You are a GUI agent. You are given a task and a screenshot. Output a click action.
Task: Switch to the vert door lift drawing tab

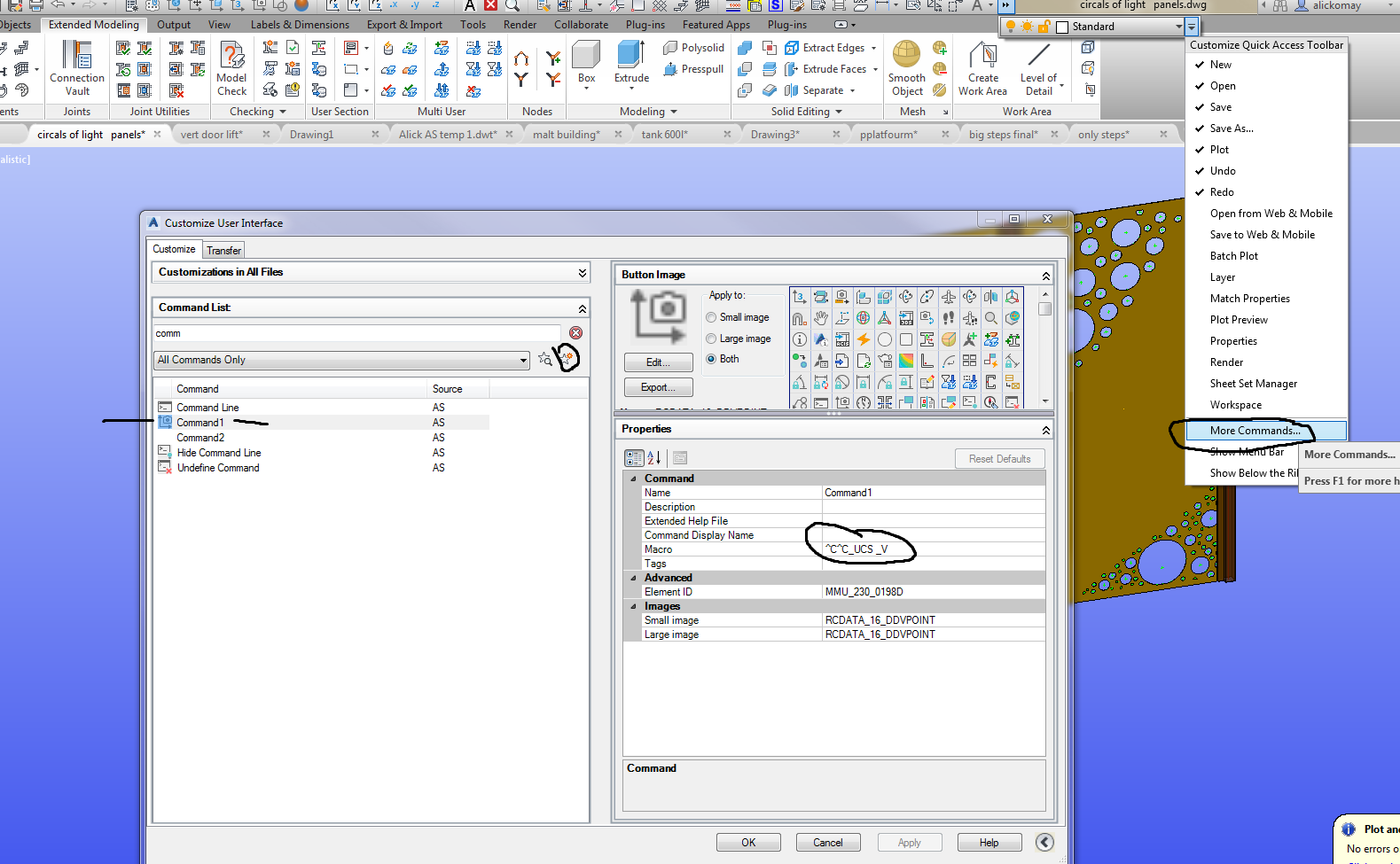tap(211, 135)
